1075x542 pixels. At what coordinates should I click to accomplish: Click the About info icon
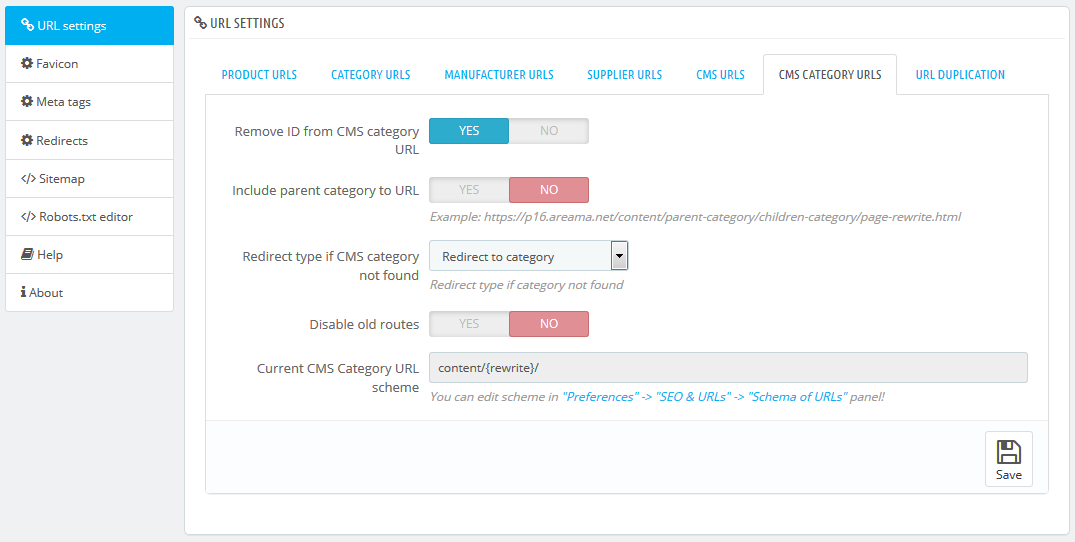pyautogui.click(x=23, y=293)
